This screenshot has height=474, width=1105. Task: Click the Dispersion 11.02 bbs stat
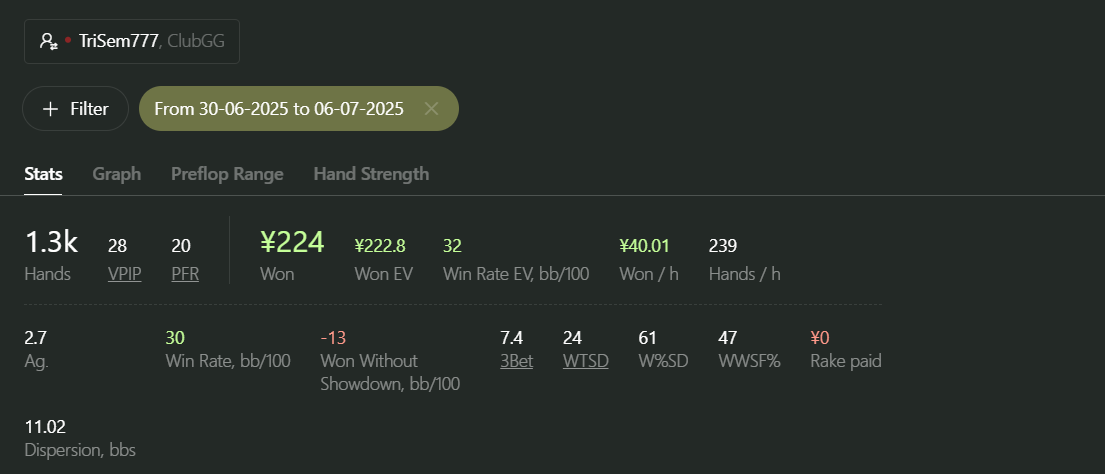tap(80, 438)
